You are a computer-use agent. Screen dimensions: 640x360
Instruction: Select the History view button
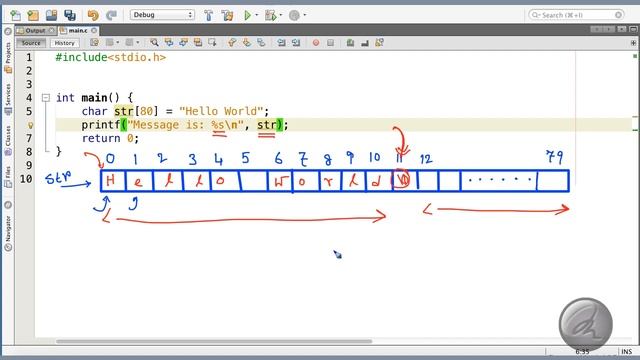pyautogui.click(x=64, y=43)
